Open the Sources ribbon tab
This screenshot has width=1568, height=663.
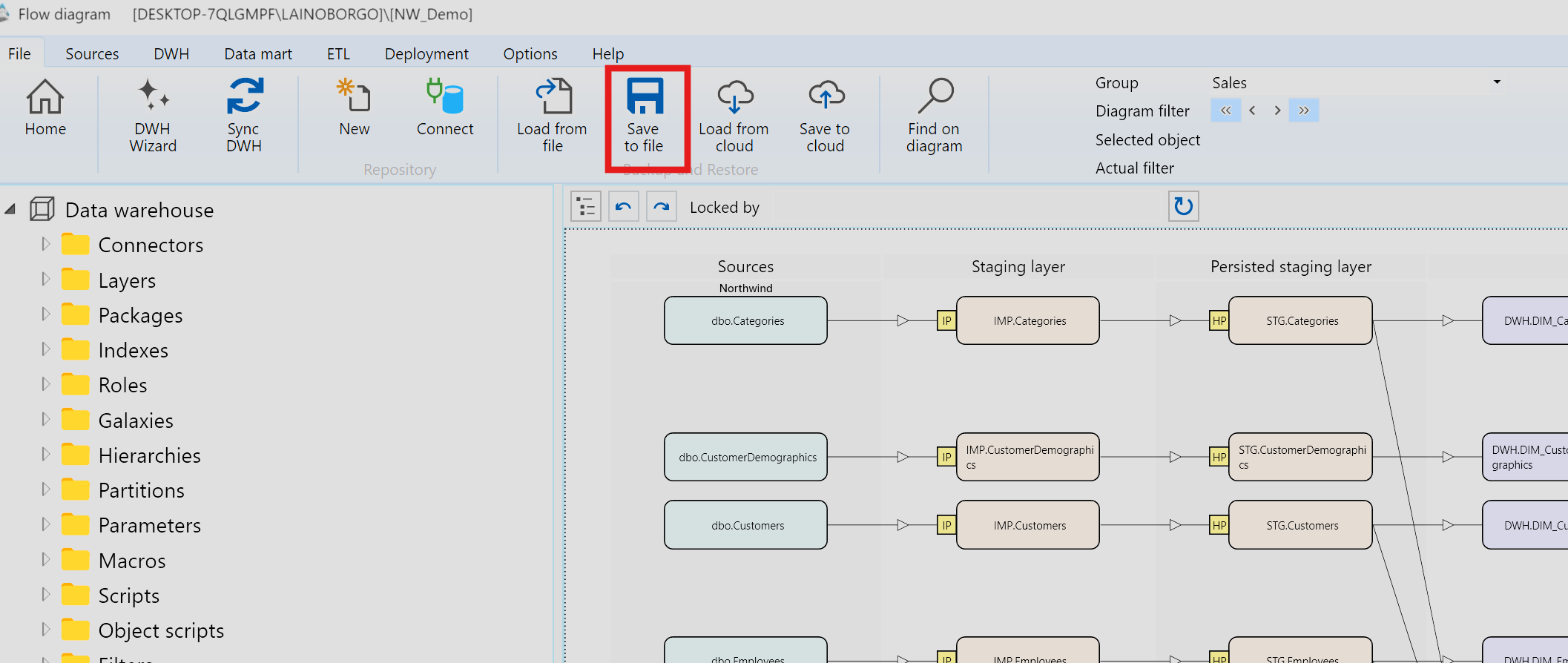pyautogui.click(x=92, y=53)
